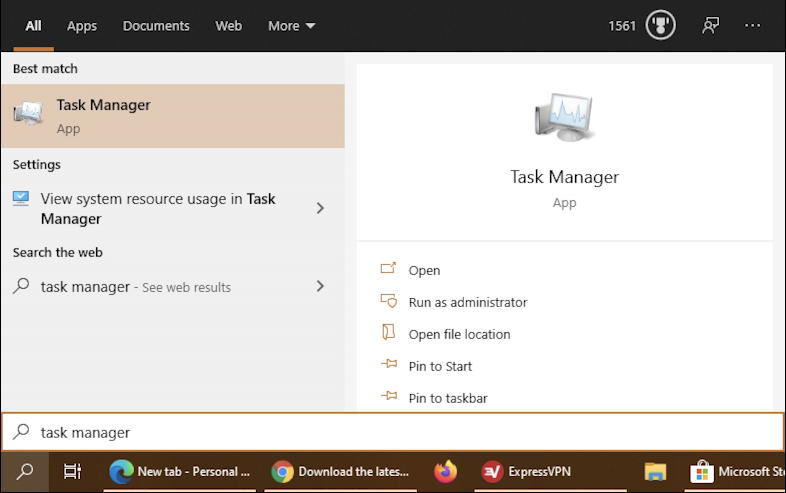The height and width of the screenshot is (493, 786).
Task: Expand the More filter dropdown
Action: [291, 26]
